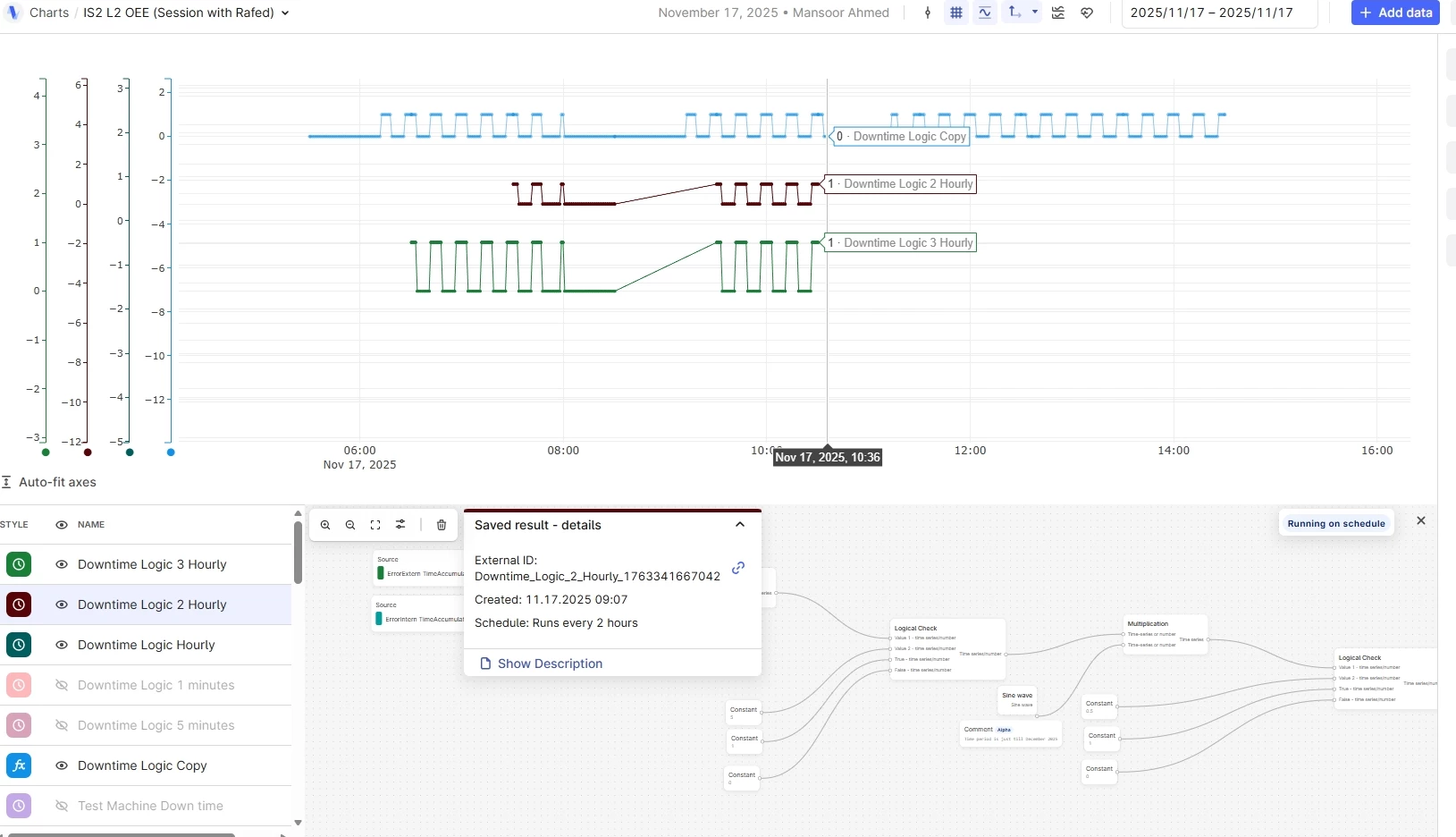
Task: Select the ErrorIntern TimeAccumulated Source node
Action: 419,613
